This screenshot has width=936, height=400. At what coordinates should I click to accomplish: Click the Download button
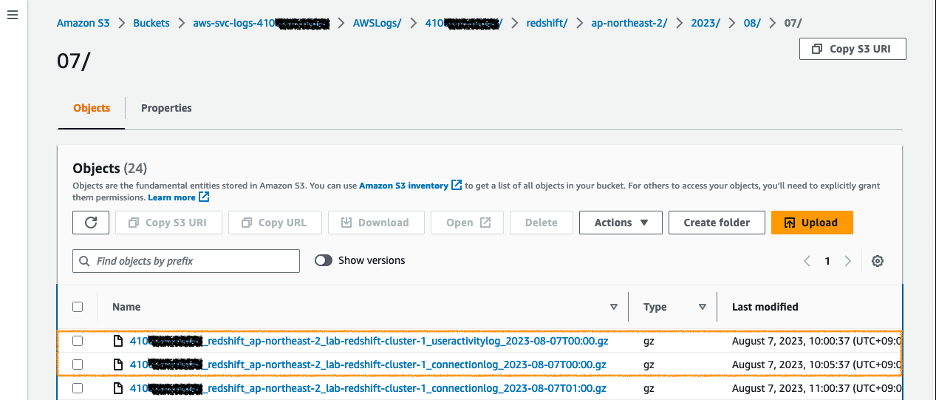(376, 223)
